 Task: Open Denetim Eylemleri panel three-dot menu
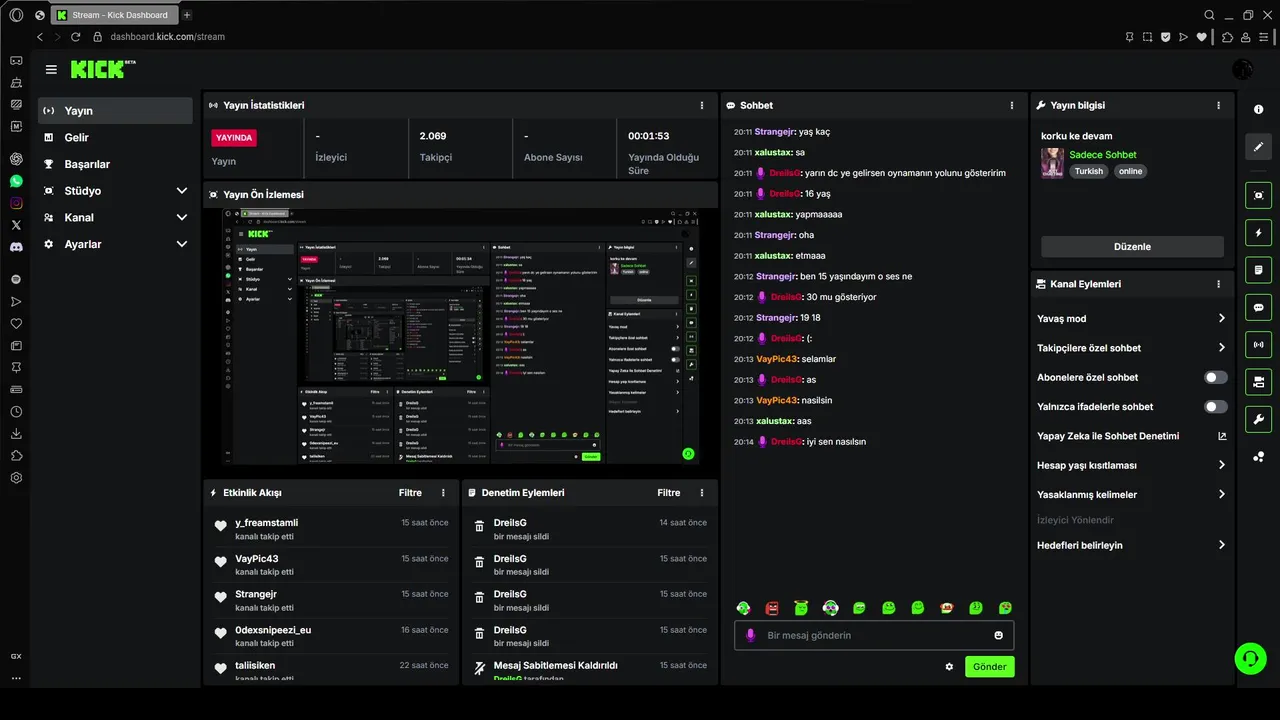click(x=702, y=493)
